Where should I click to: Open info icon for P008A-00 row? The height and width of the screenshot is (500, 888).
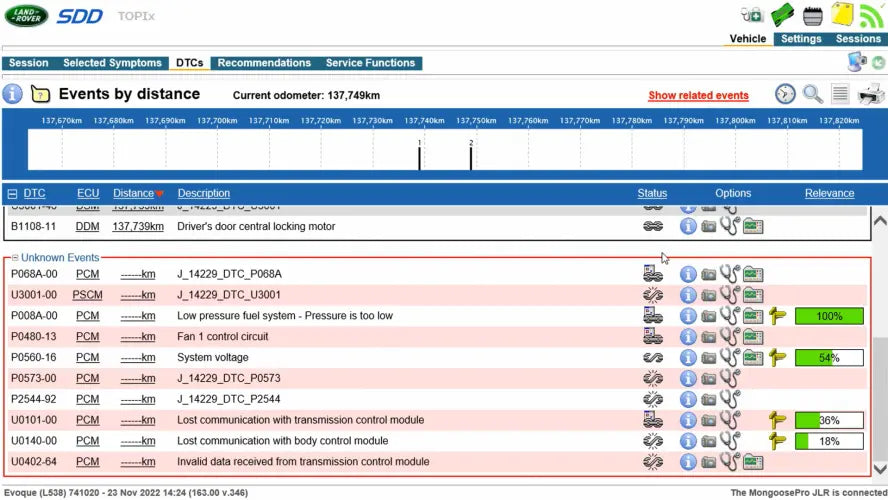688,316
